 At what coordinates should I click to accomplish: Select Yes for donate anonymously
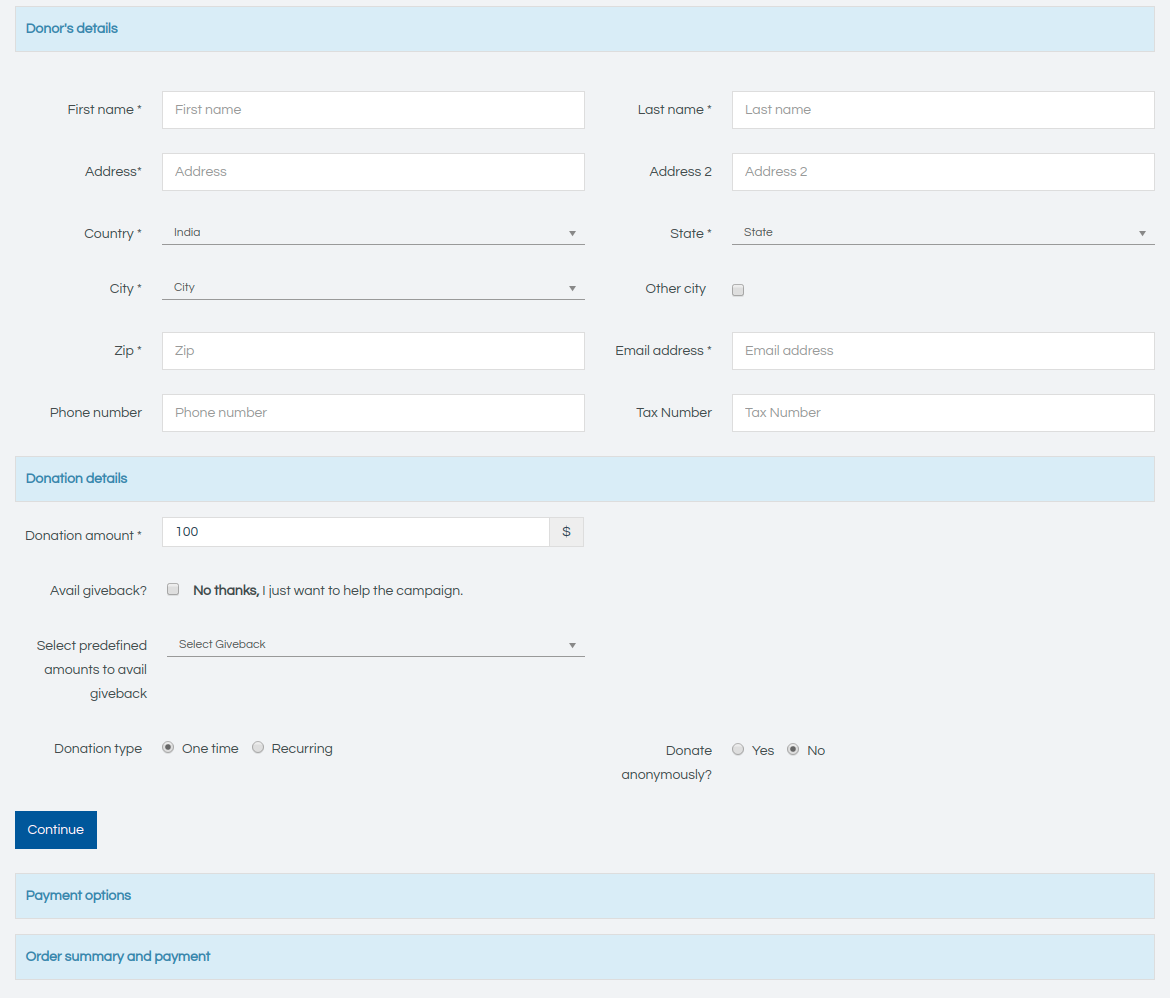coord(738,750)
